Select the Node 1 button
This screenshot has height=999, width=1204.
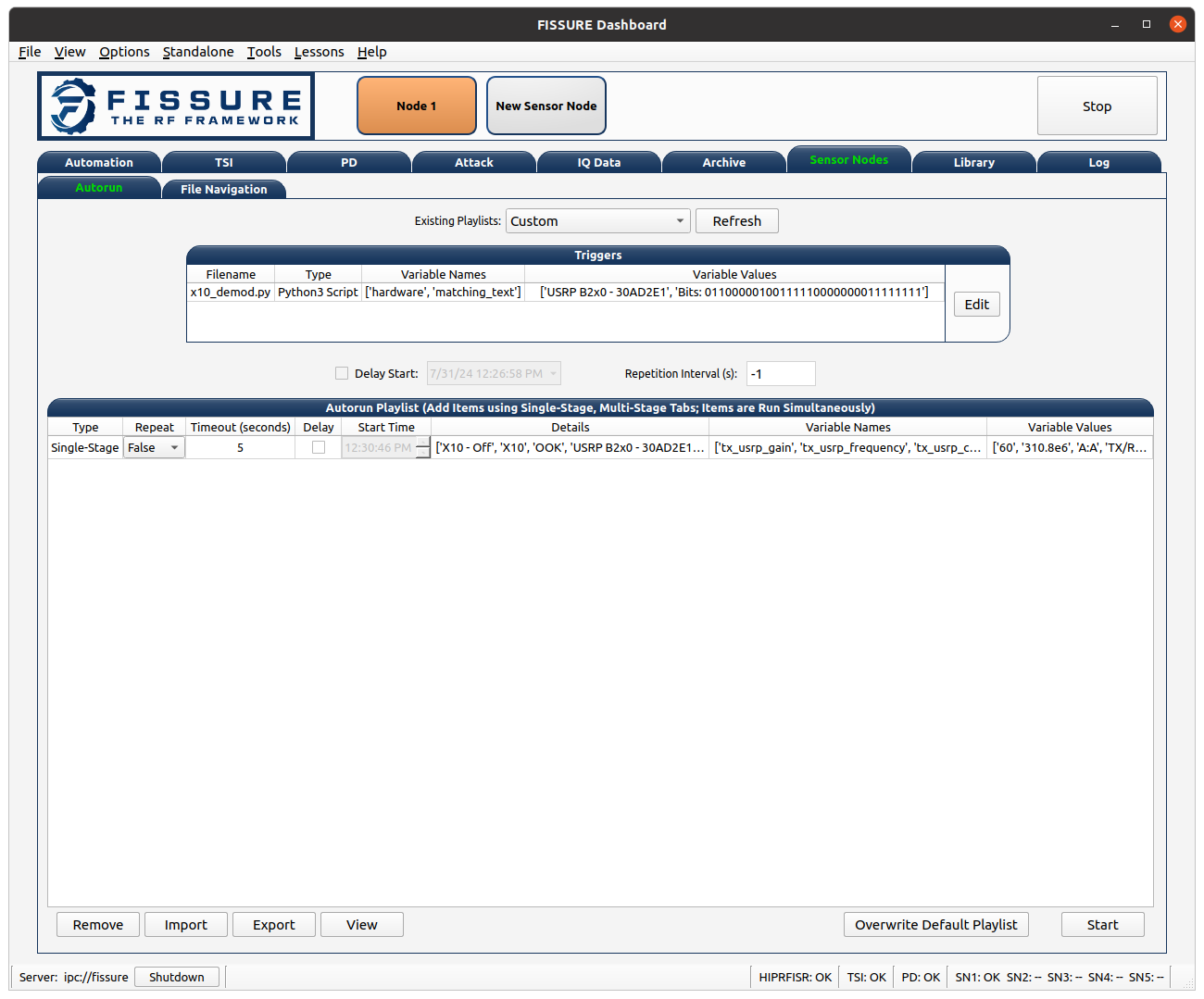tap(417, 106)
